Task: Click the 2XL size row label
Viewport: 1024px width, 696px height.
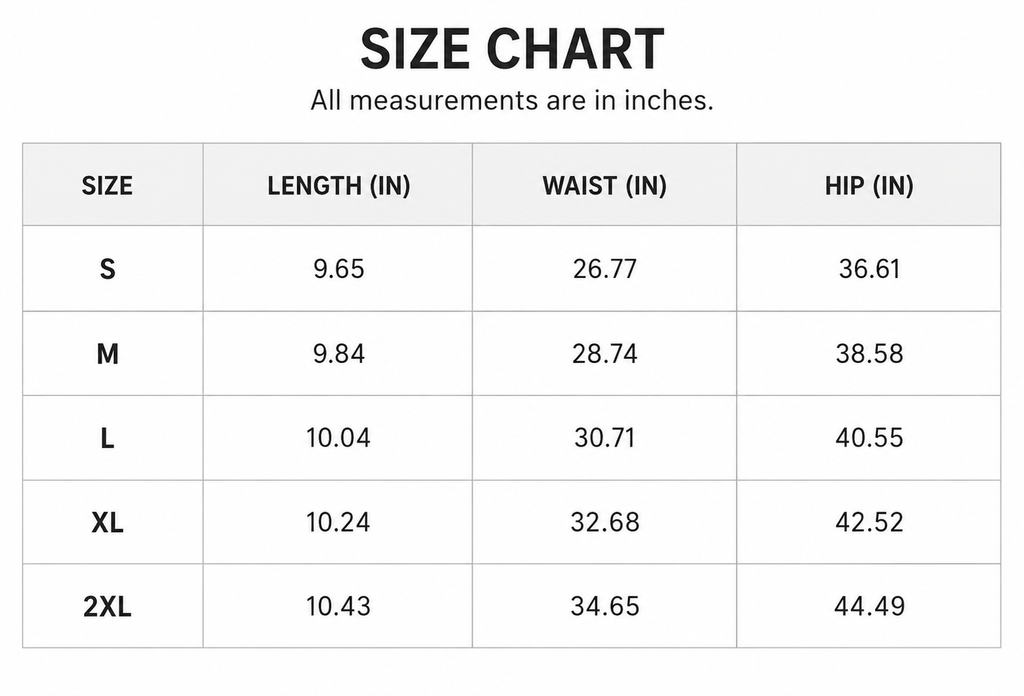Action: click(x=108, y=607)
